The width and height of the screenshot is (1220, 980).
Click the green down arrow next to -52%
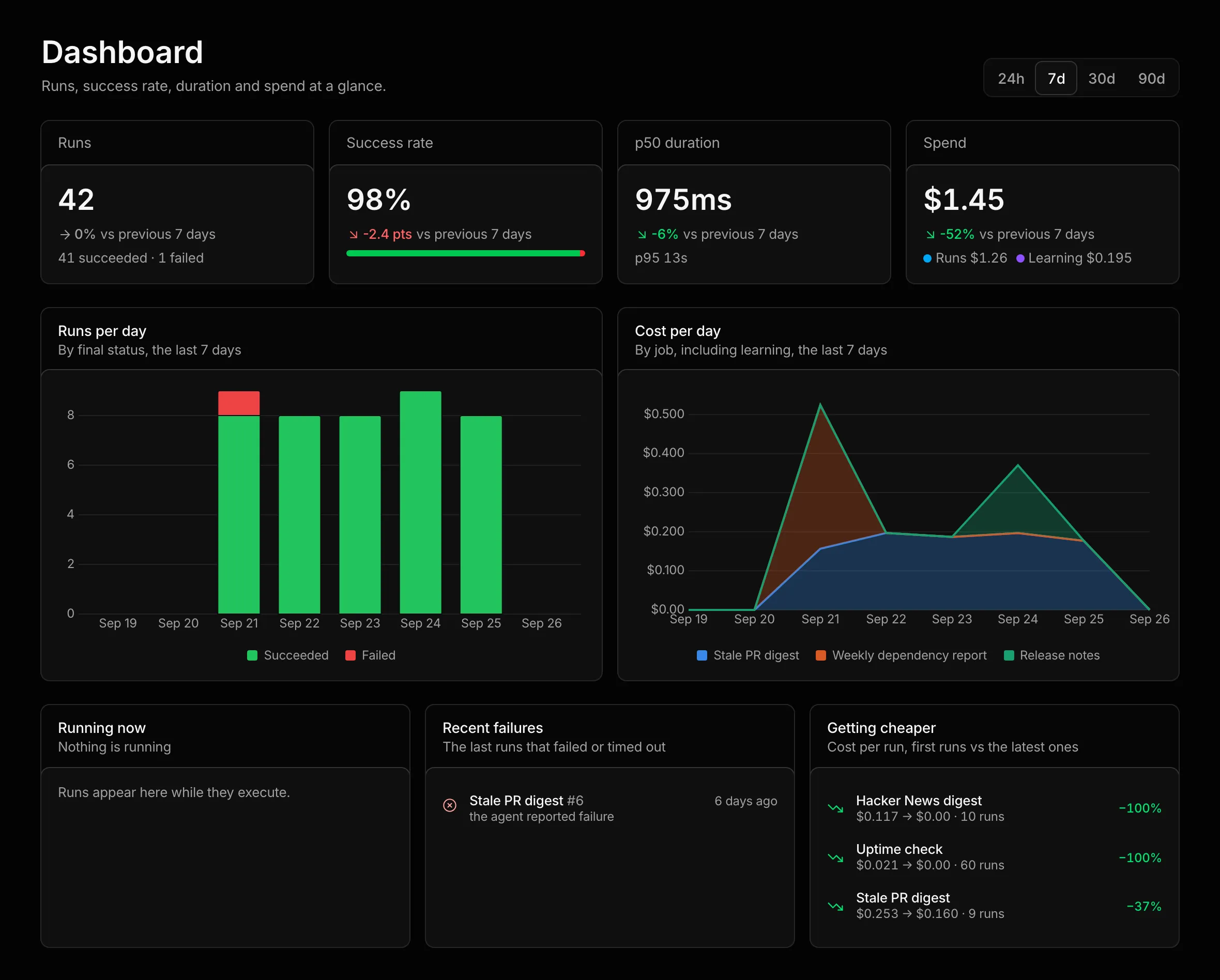click(x=931, y=234)
